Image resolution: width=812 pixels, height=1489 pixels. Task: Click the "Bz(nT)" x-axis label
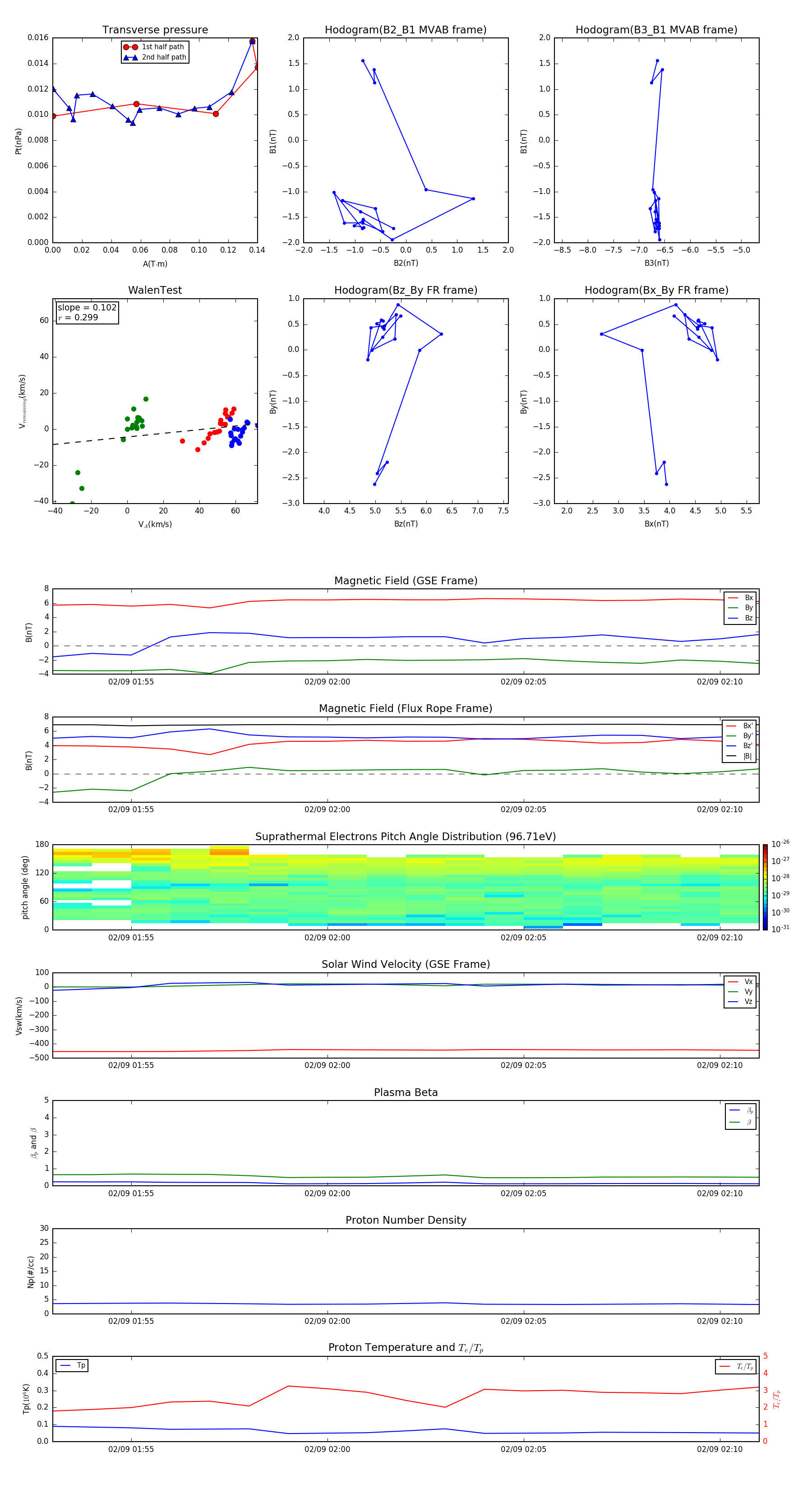point(406,524)
